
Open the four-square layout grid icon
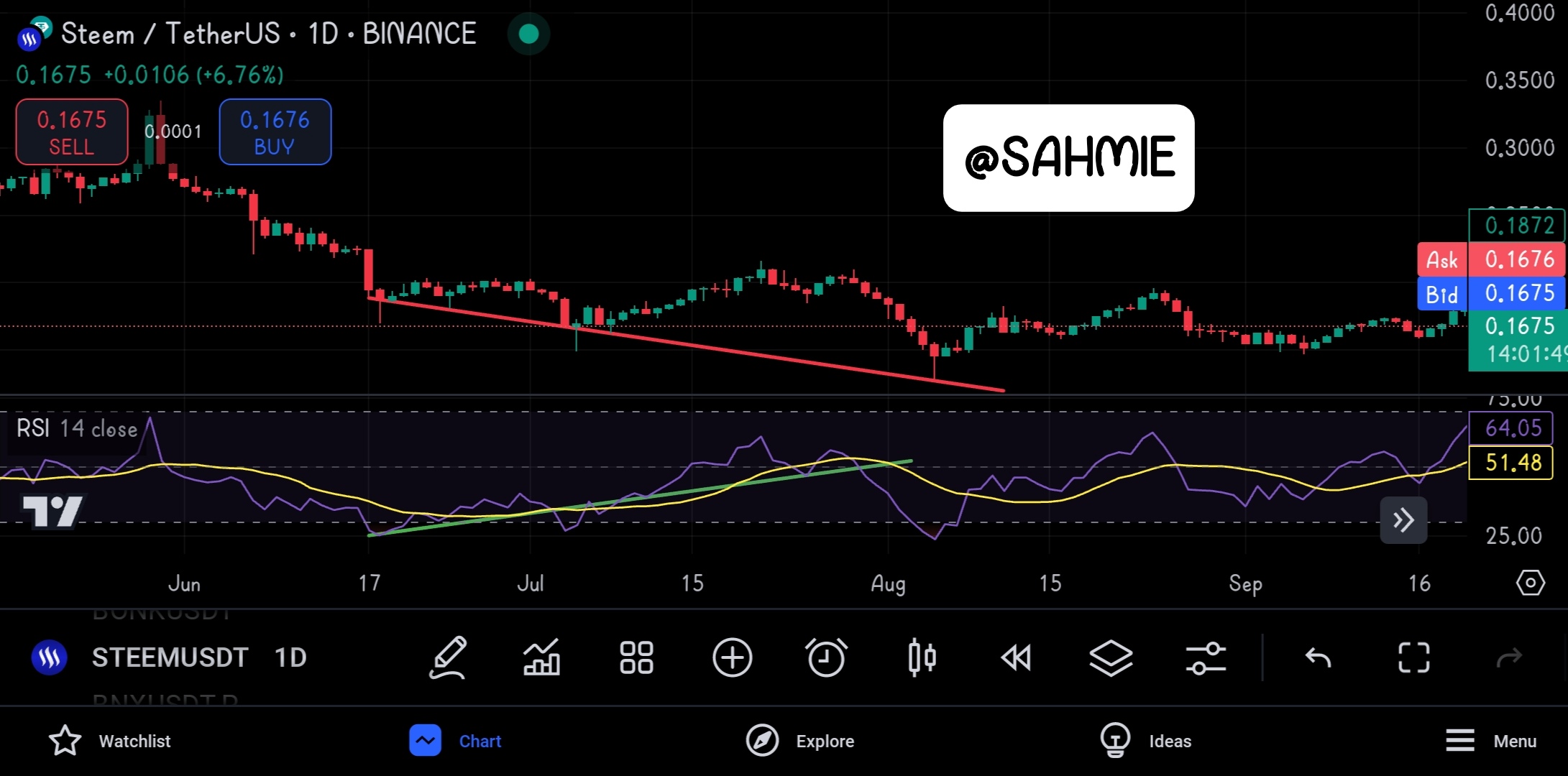[636, 657]
